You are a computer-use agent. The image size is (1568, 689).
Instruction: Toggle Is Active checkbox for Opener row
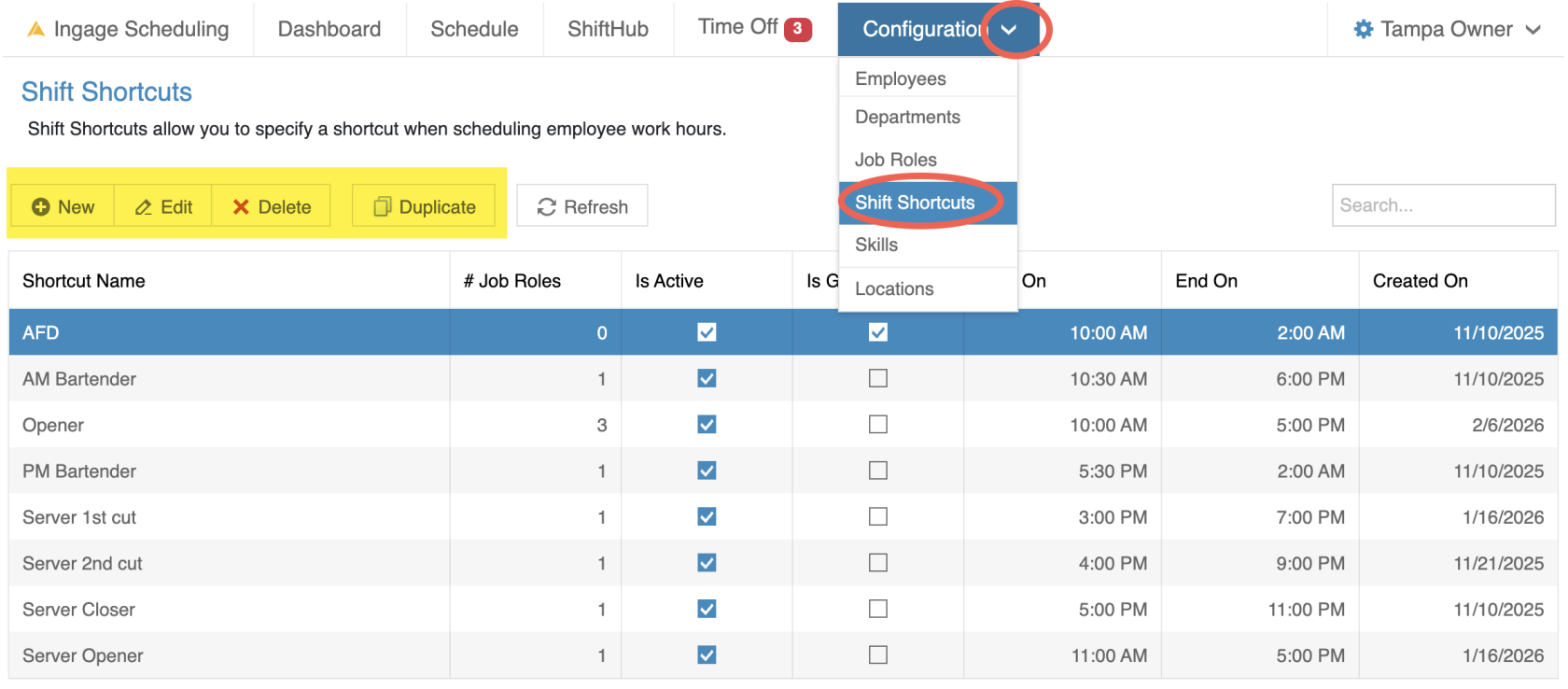point(707,425)
